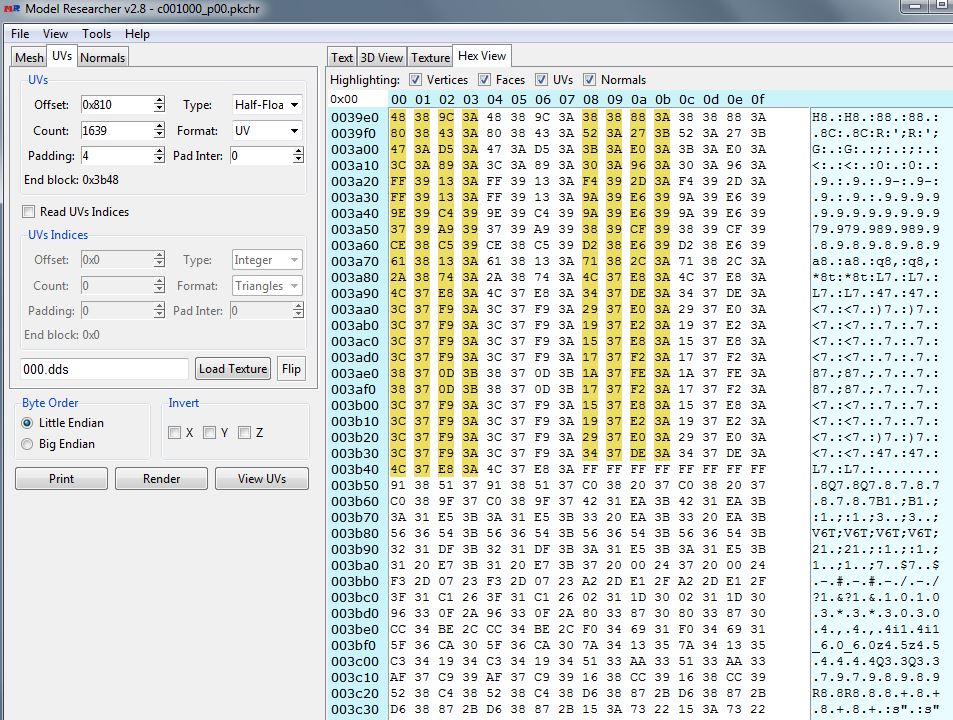
Task: Open the UVs Indices Format Triangles dropdown
Action: coord(267,286)
